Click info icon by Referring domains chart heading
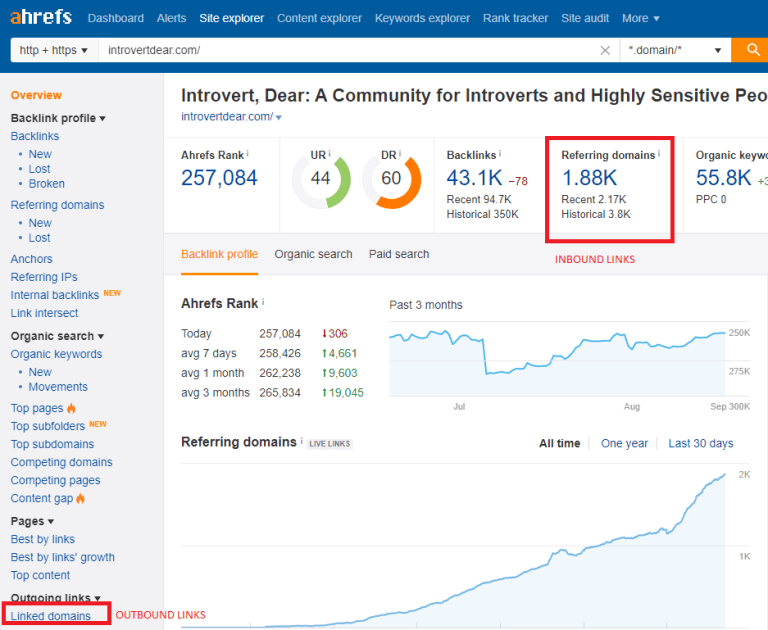 tap(301, 441)
